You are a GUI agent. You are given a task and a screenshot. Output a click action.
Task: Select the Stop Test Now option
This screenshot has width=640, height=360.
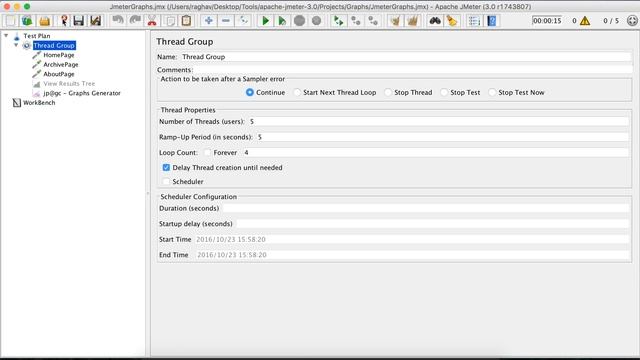(492, 93)
